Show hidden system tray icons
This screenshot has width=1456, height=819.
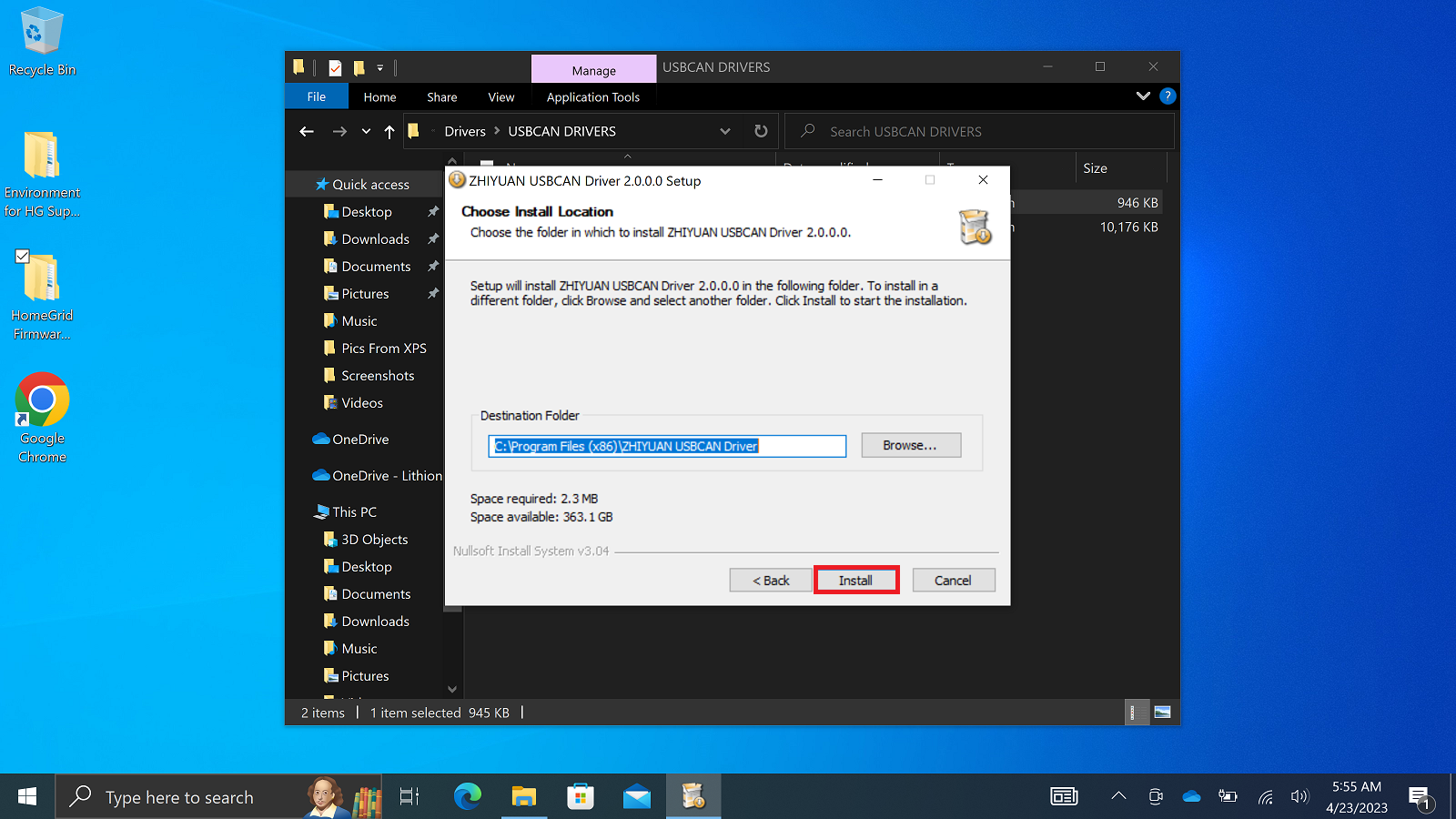click(x=1118, y=796)
